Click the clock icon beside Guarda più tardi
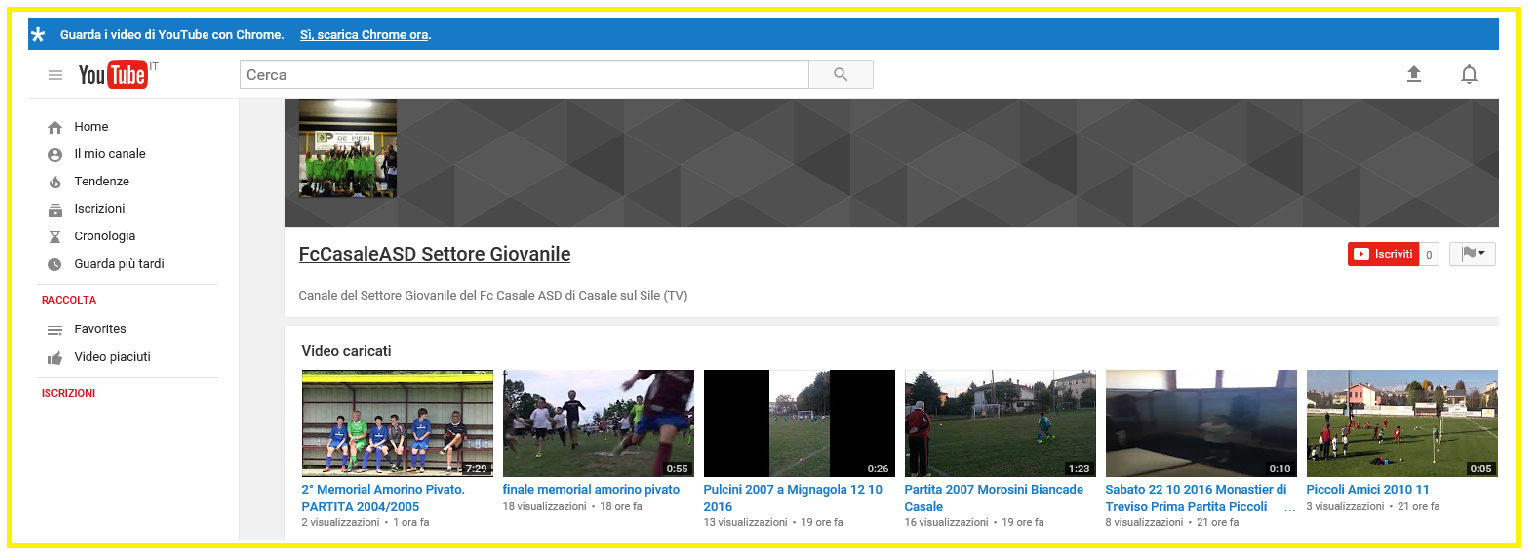1529x556 pixels. click(55, 264)
